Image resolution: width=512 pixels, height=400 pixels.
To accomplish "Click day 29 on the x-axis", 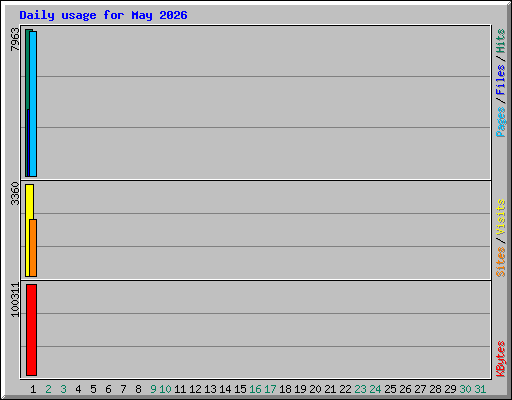I will pyautogui.click(x=450, y=389).
